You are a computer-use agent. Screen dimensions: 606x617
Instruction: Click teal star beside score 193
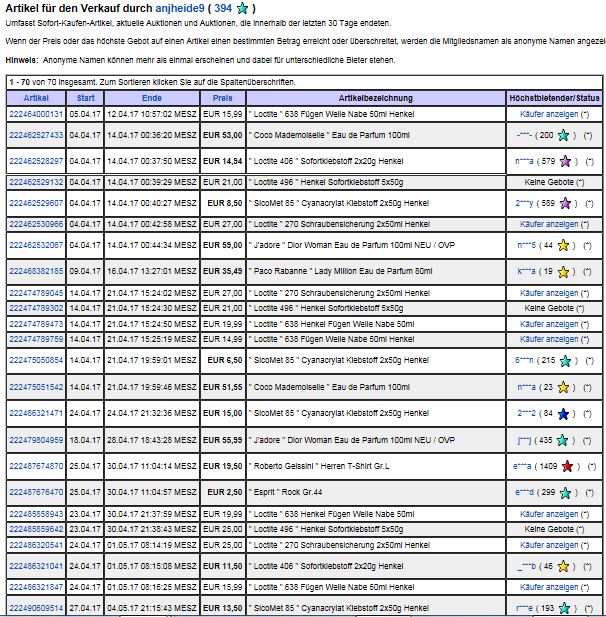point(564,608)
